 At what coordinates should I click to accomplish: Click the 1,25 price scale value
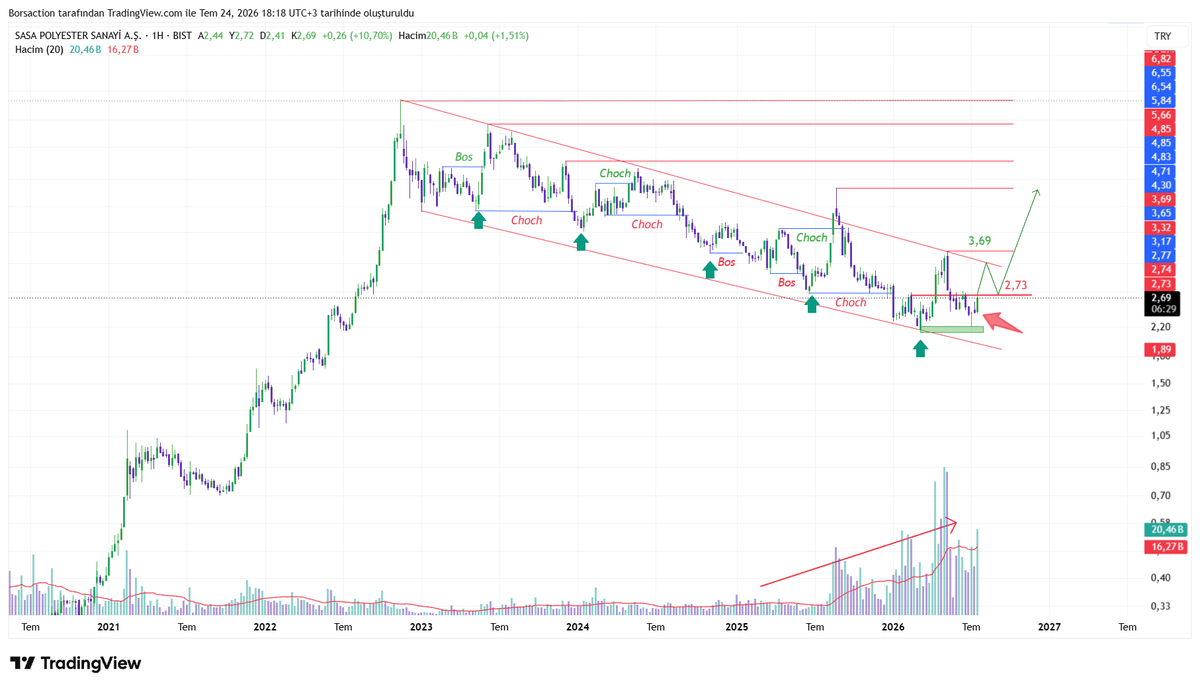click(1161, 411)
